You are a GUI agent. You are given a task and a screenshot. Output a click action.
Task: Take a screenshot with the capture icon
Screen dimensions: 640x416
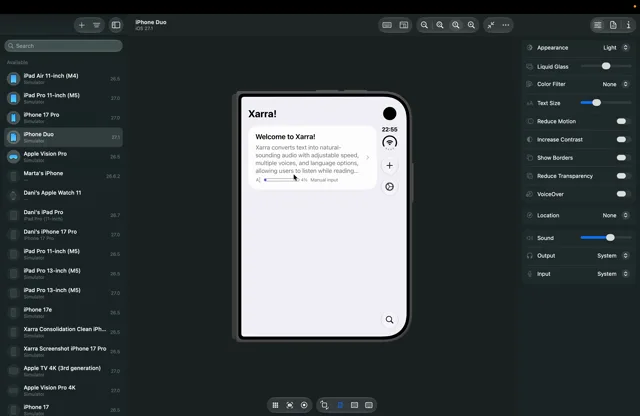tap(290, 405)
